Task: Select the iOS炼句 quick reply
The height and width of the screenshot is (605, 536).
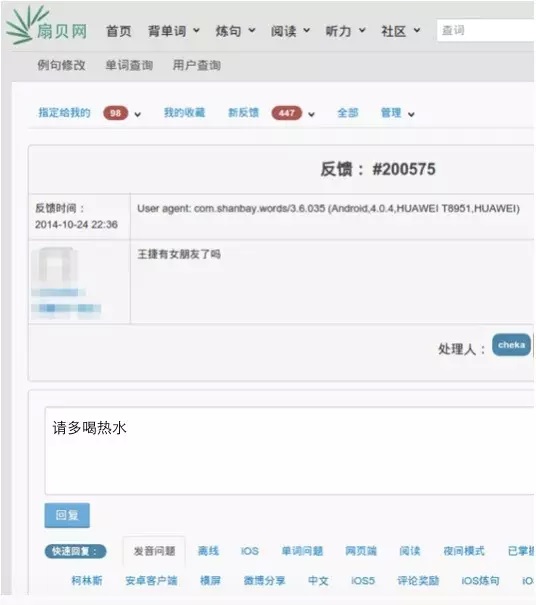Action: point(481,581)
